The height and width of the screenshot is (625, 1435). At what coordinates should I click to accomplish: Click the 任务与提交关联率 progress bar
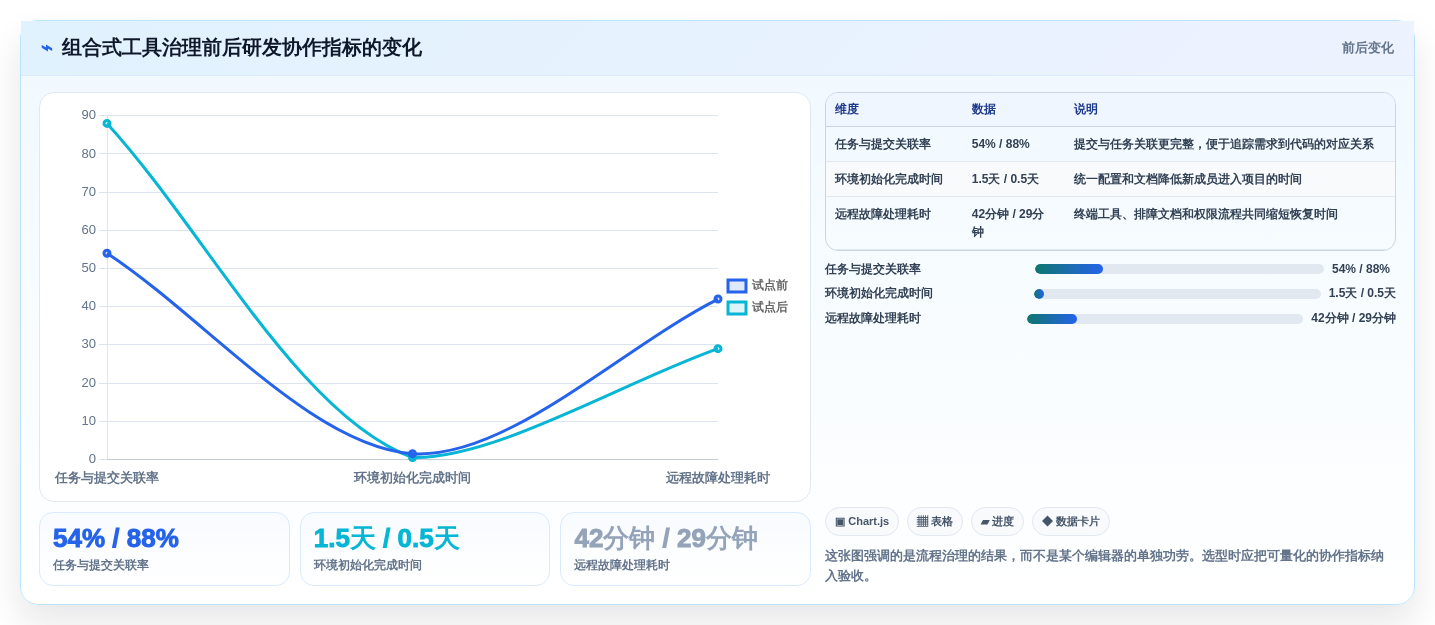1179,269
